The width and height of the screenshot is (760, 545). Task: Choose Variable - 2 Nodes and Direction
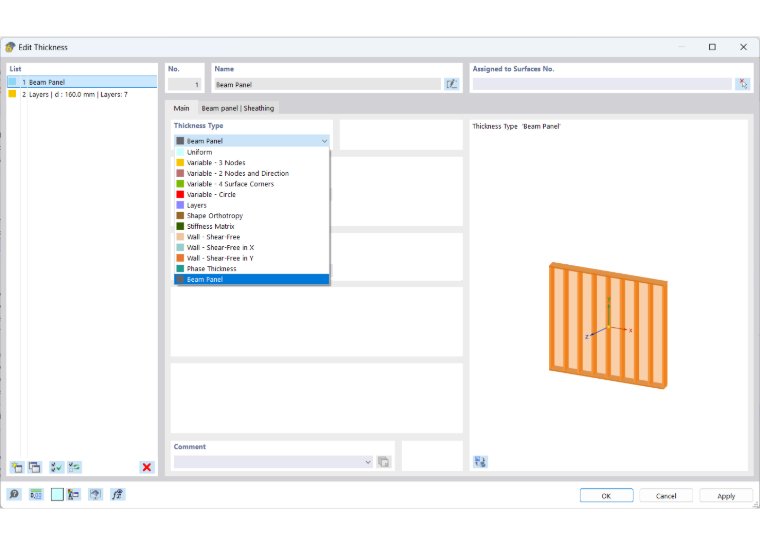pyautogui.click(x=252, y=173)
